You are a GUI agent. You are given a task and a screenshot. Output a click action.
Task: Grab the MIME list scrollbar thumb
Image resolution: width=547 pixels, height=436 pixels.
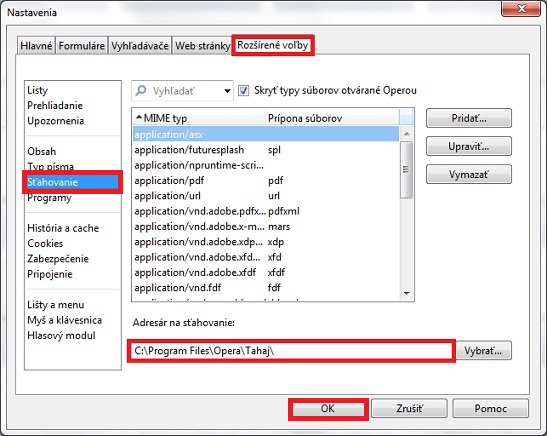click(x=406, y=170)
